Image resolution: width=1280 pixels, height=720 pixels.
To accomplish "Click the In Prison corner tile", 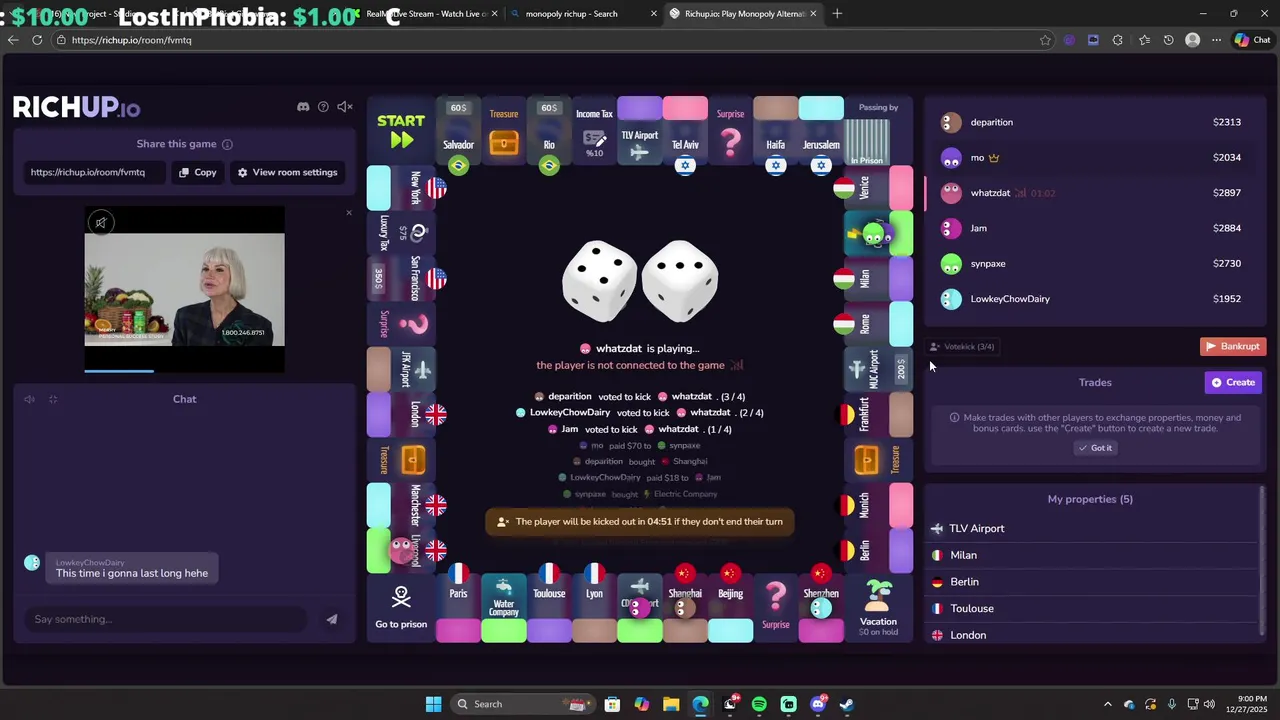I will [879, 131].
